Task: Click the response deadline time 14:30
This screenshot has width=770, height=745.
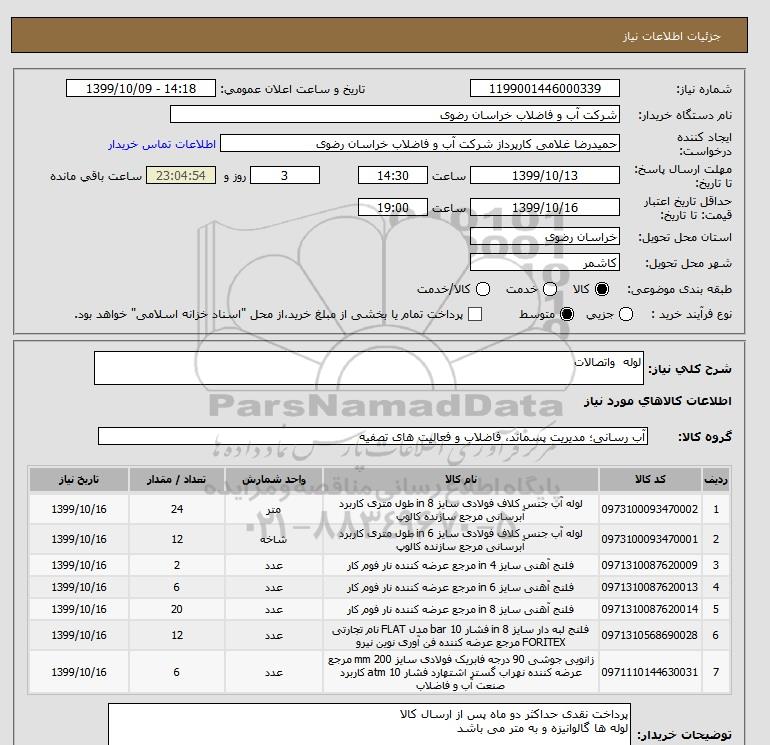Action: 393,175
